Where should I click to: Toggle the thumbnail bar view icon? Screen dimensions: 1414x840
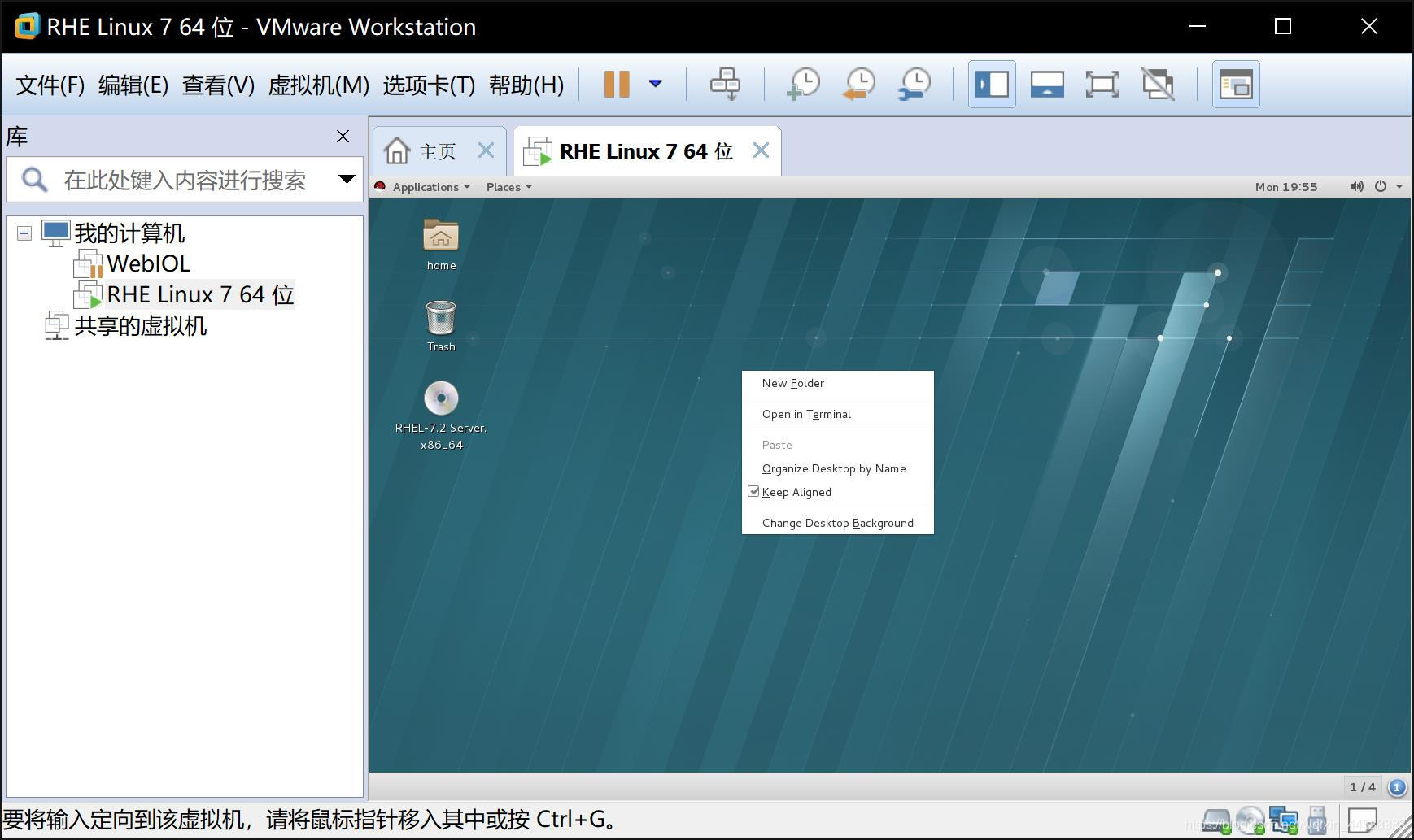click(1047, 84)
